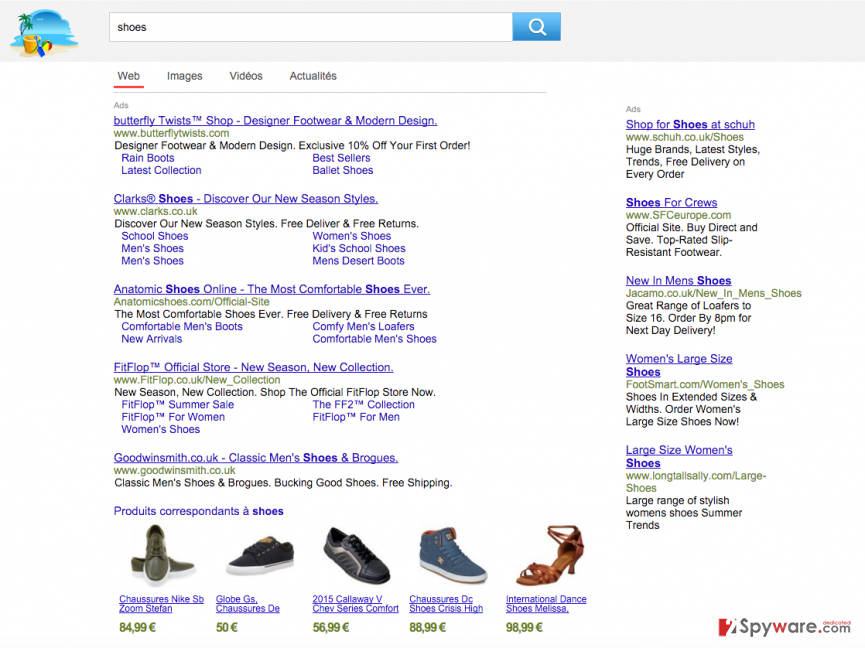Click the www.clarks.co.uk URL text
Image resolution: width=865 pixels, height=648 pixels.
click(155, 211)
